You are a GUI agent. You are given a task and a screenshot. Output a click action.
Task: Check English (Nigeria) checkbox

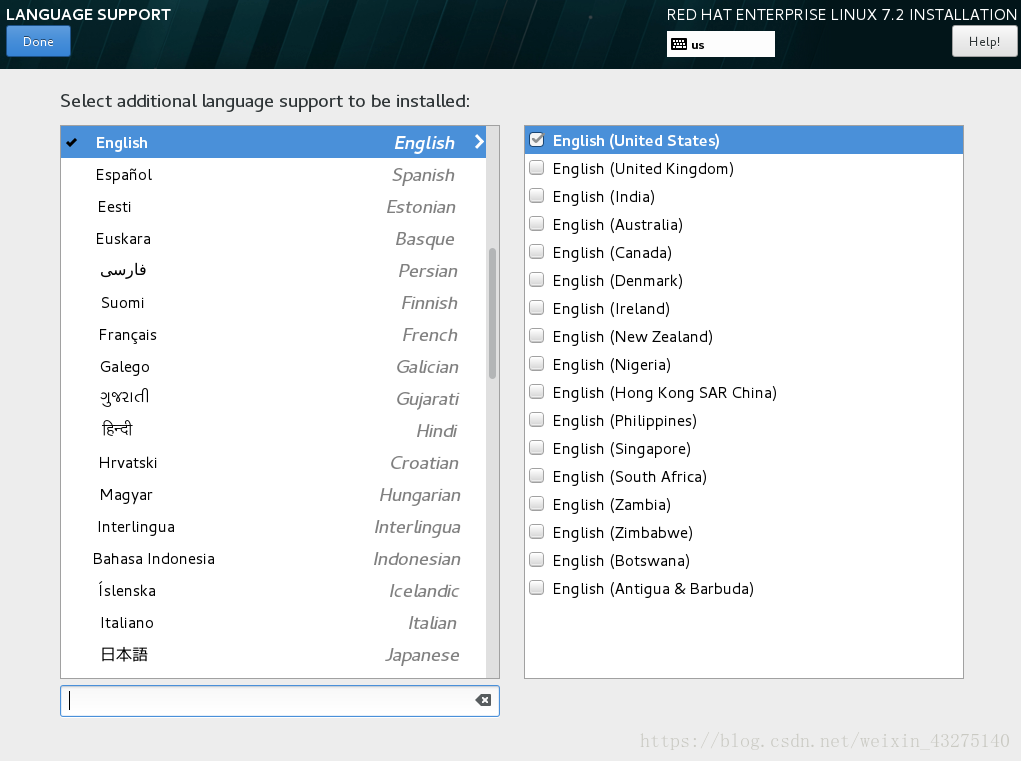(537, 364)
